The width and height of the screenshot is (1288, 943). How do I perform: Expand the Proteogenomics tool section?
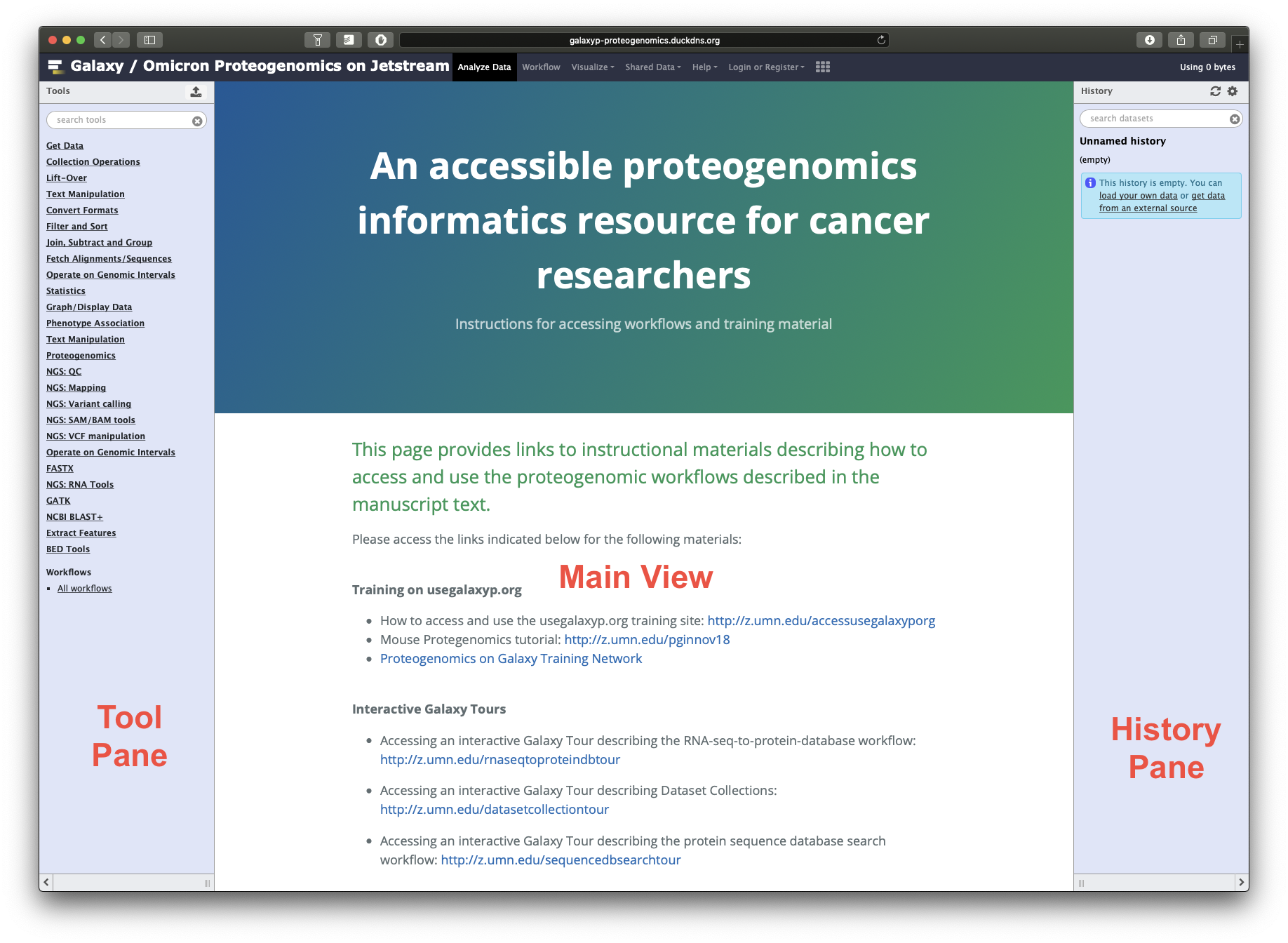click(x=81, y=356)
